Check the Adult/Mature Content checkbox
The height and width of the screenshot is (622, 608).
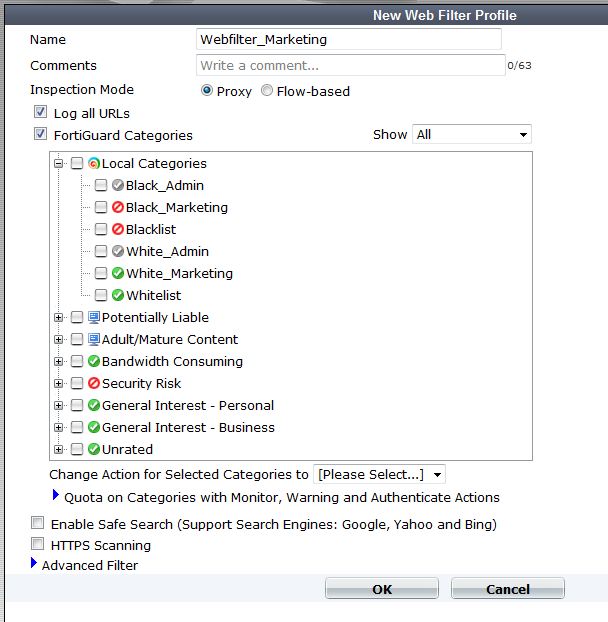(77, 339)
